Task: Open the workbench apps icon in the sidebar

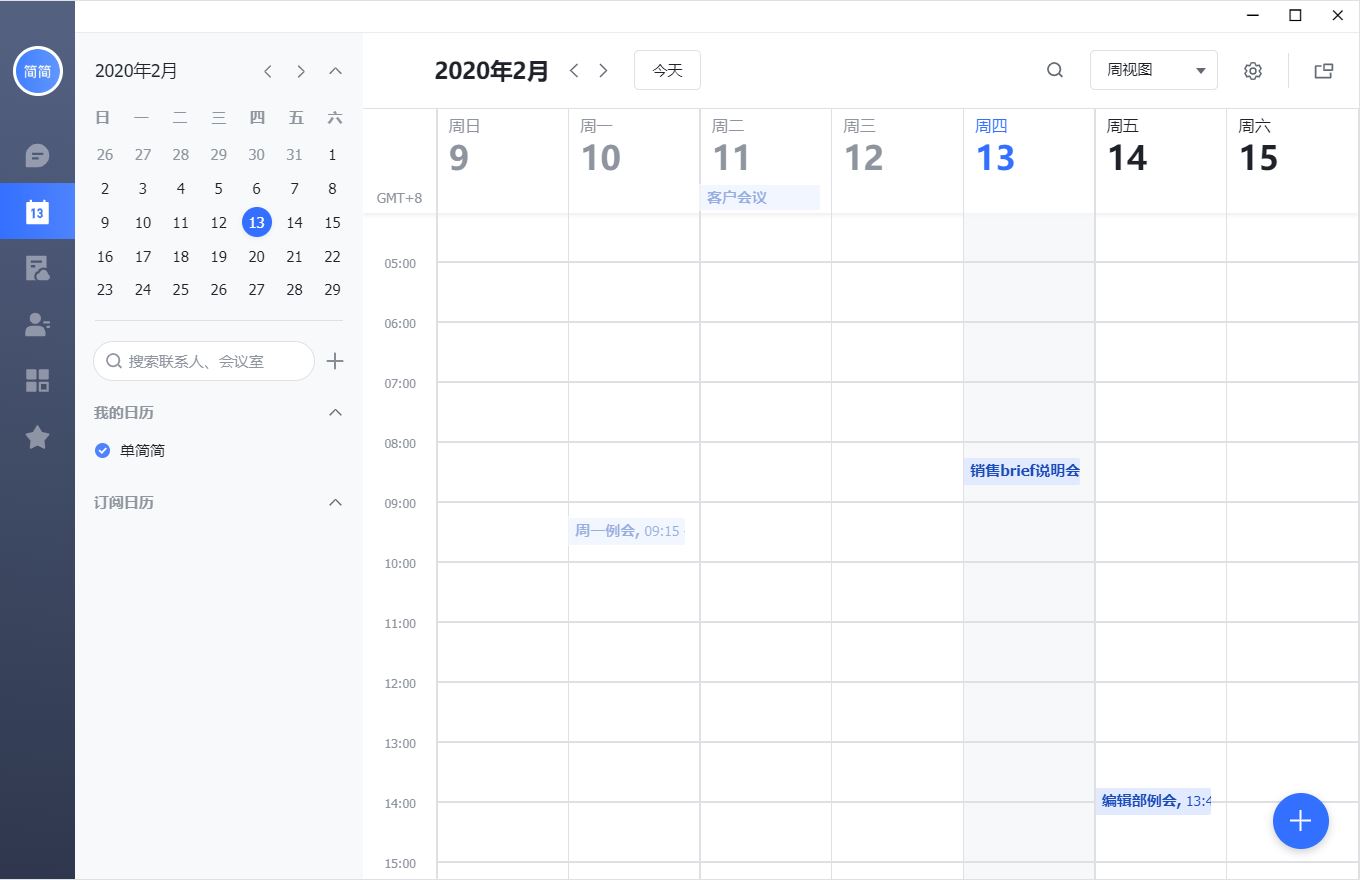Action: (x=37, y=380)
